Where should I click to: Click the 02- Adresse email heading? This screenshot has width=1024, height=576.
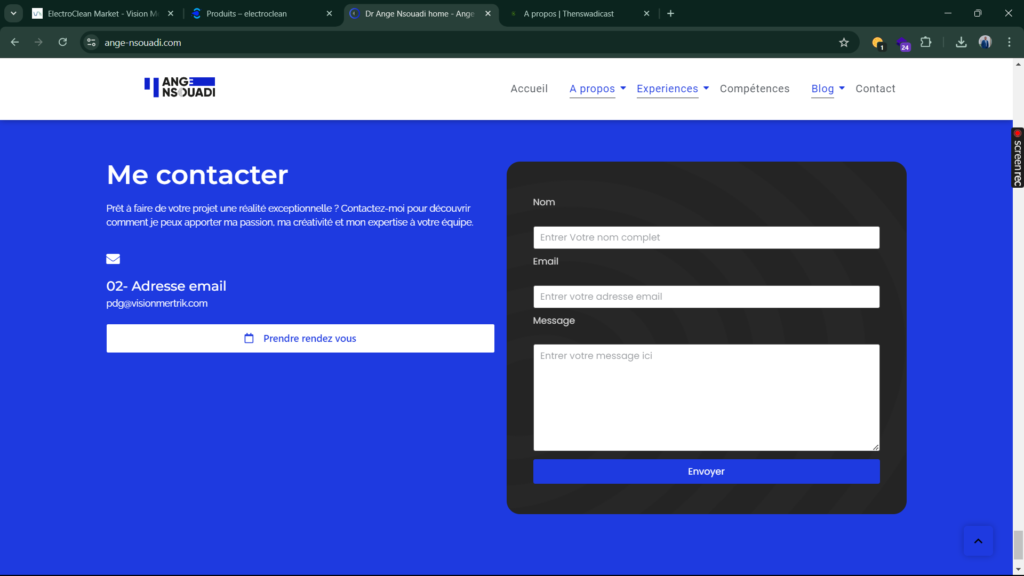tap(166, 286)
